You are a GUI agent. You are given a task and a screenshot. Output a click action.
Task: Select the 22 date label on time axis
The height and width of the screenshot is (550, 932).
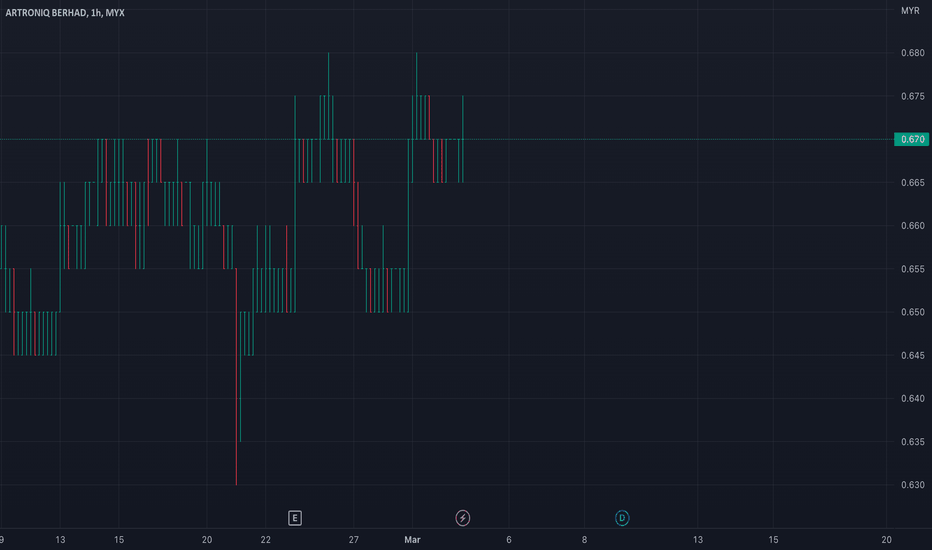click(x=265, y=540)
